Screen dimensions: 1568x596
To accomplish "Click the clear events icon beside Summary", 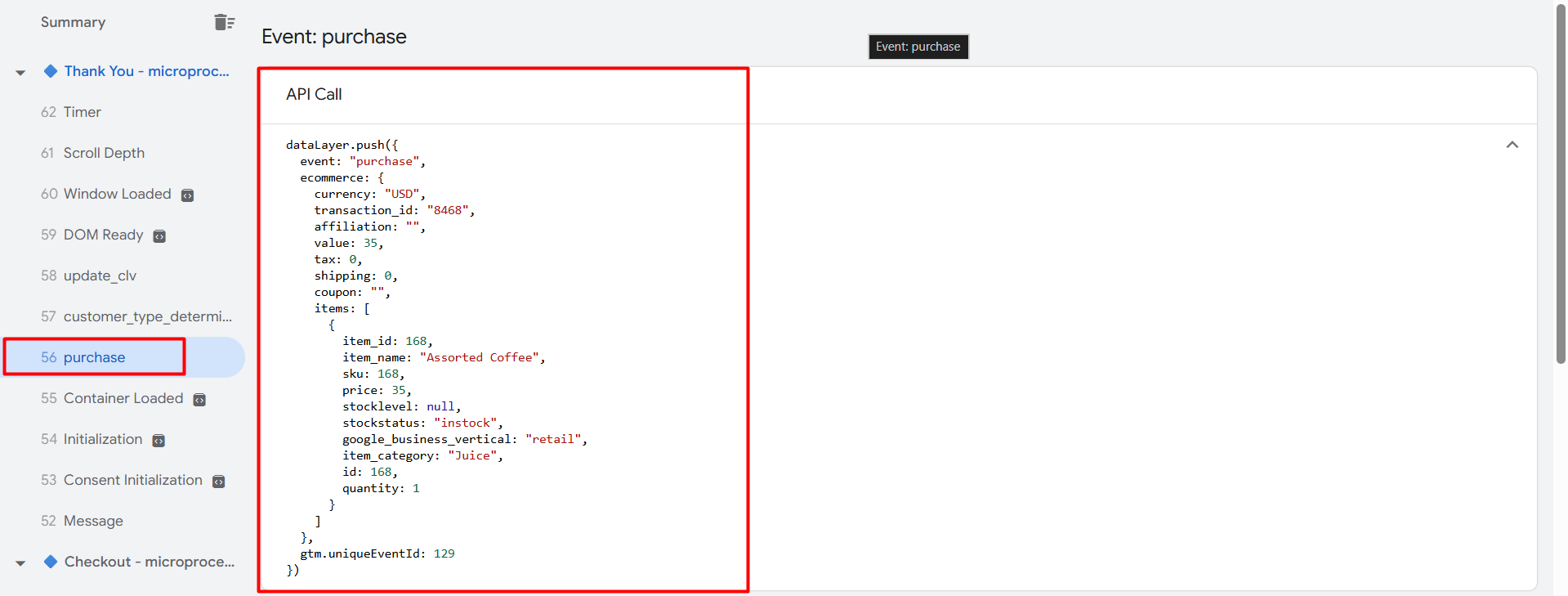I will coord(224,22).
